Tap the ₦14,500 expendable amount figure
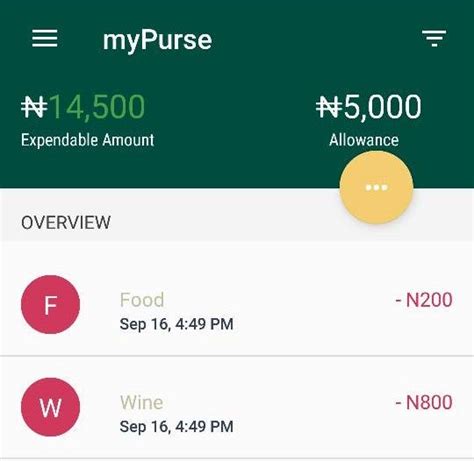474x461 pixels. click(x=83, y=106)
